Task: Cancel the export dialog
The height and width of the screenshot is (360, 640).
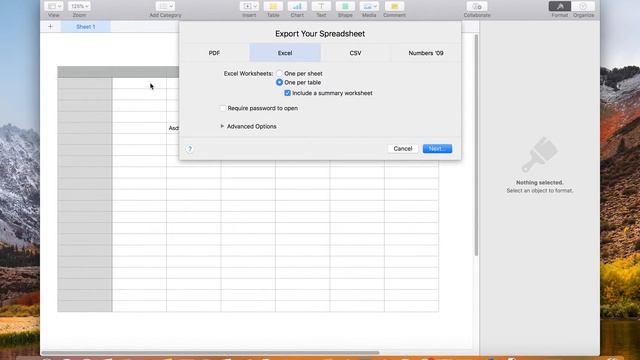Action: pyautogui.click(x=402, y=149)
